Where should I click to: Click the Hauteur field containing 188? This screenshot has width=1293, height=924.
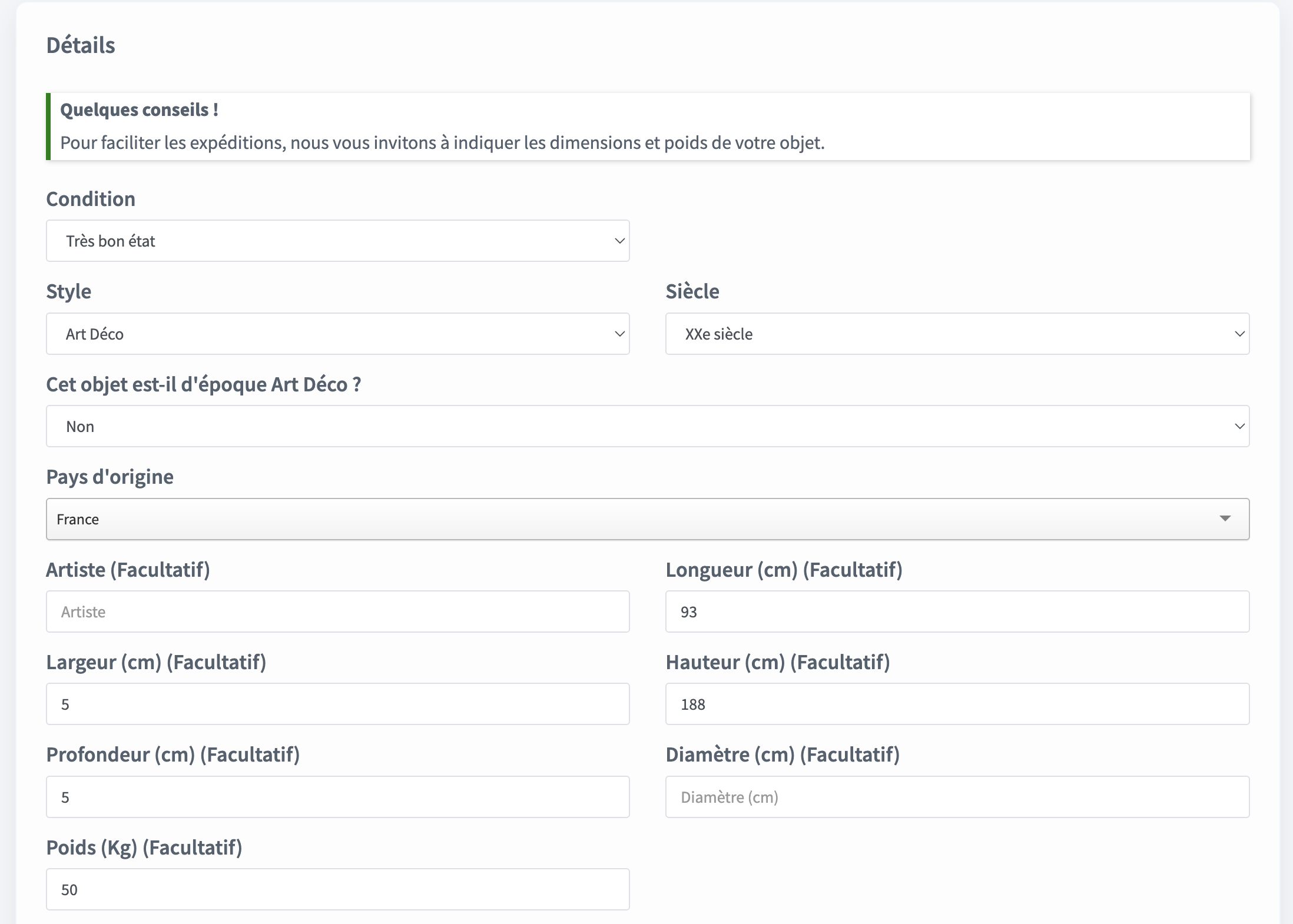[957, 704]
